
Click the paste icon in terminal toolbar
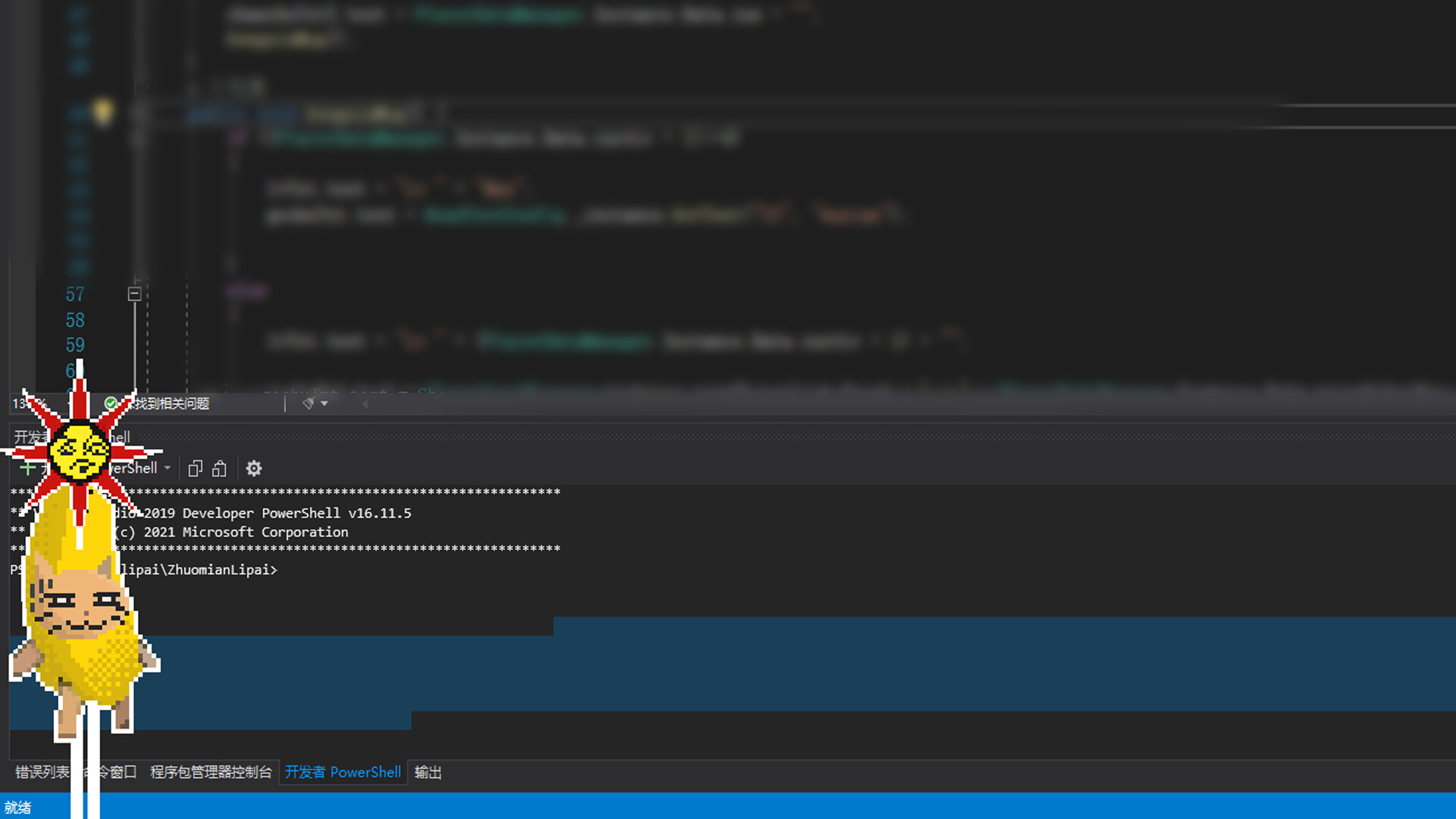point(219,469)
